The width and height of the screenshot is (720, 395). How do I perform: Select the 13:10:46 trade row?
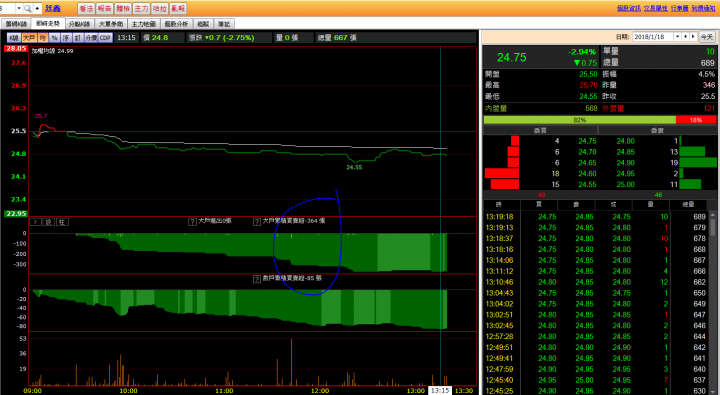click(x=596, y=282)
